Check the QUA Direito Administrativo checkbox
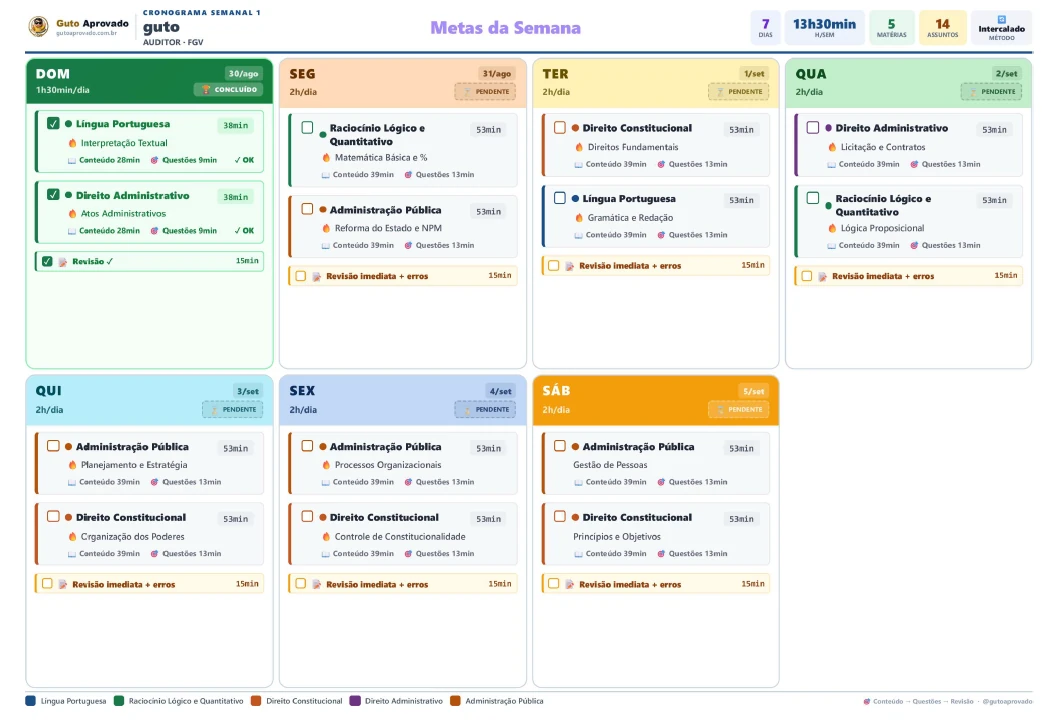This screenshot has width=1055, height=725. 813,128
